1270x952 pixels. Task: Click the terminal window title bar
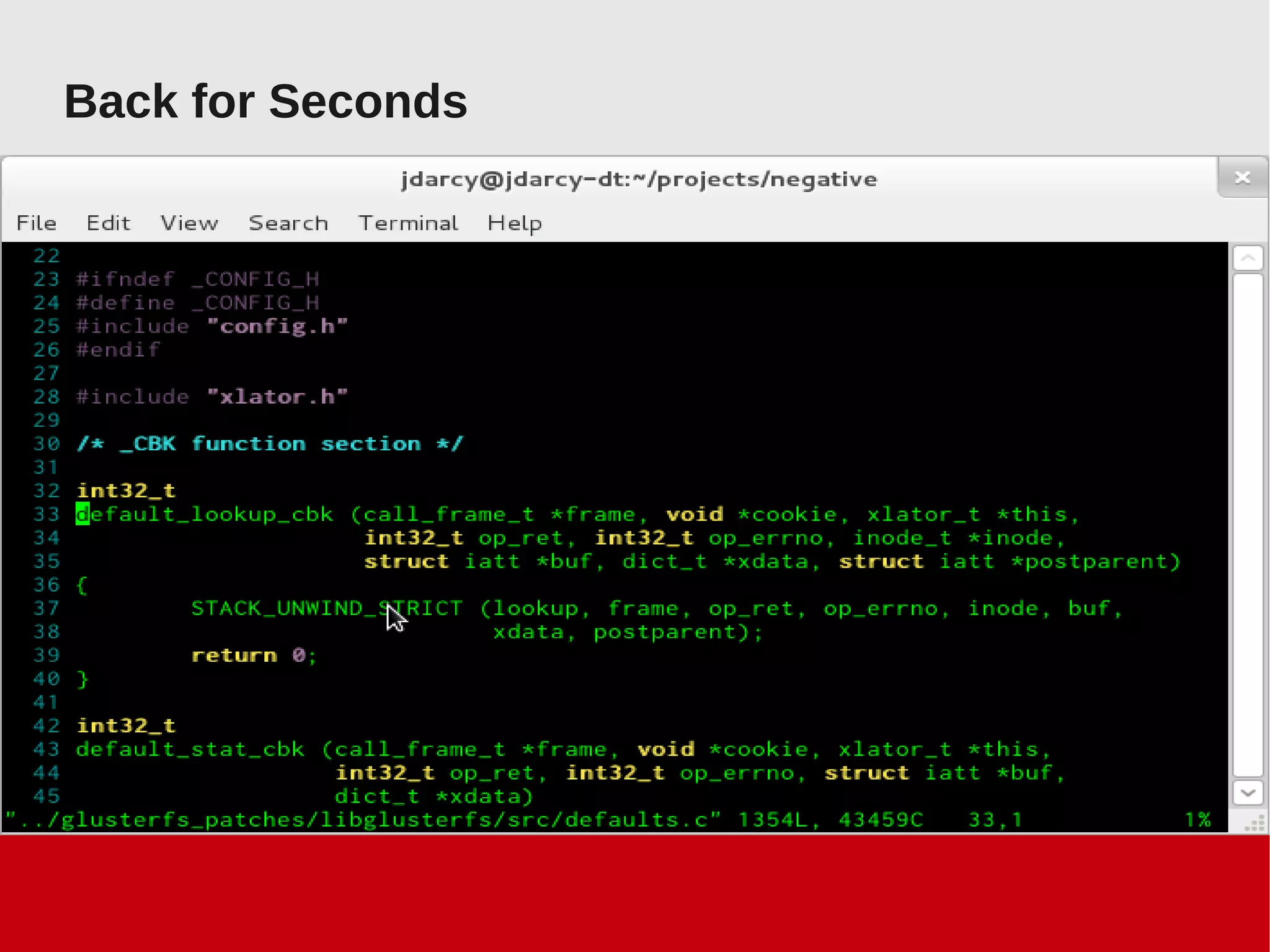(639, 179)
